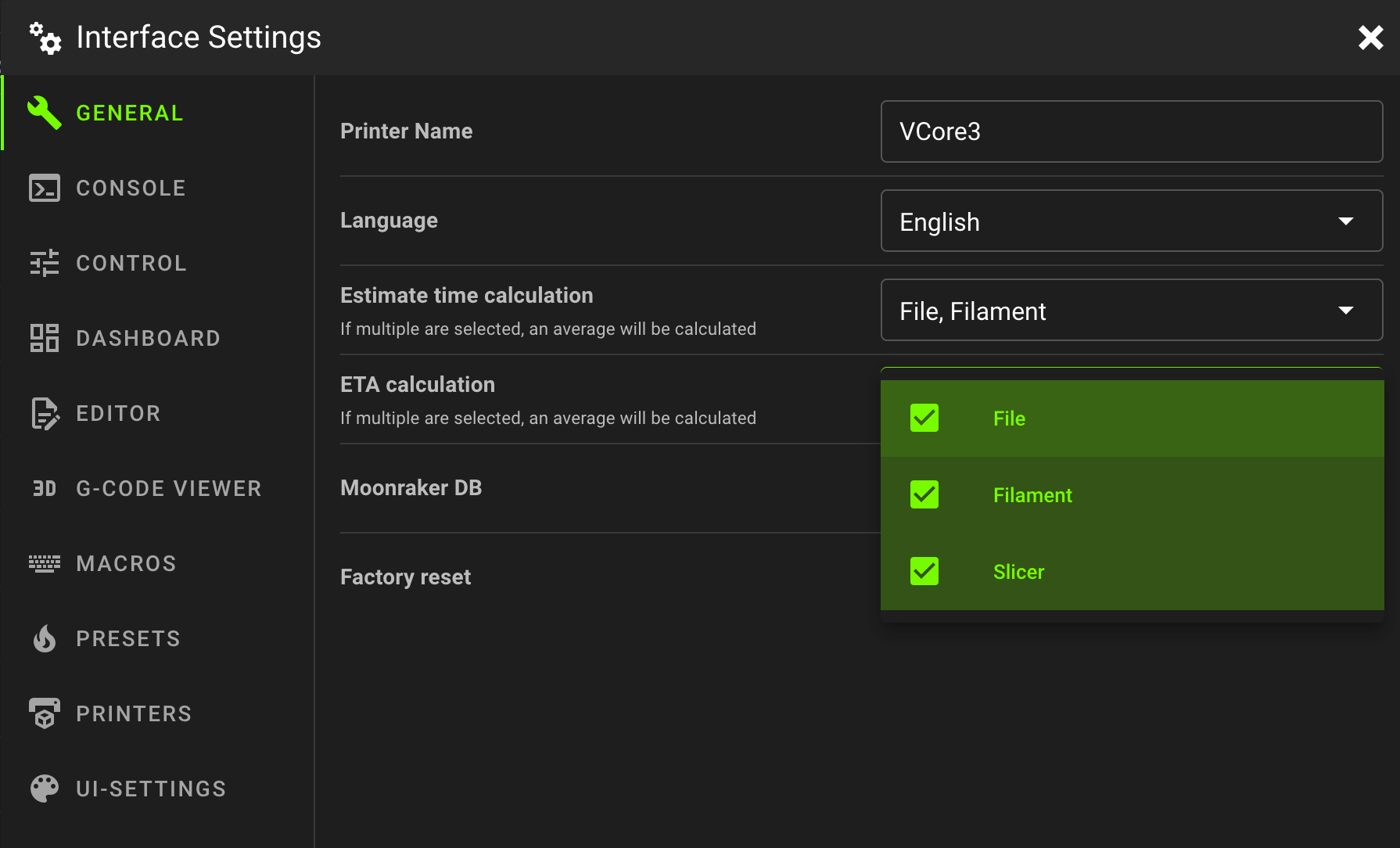
Task: Select the Slicer option label
Action: tap(1018, 572)
